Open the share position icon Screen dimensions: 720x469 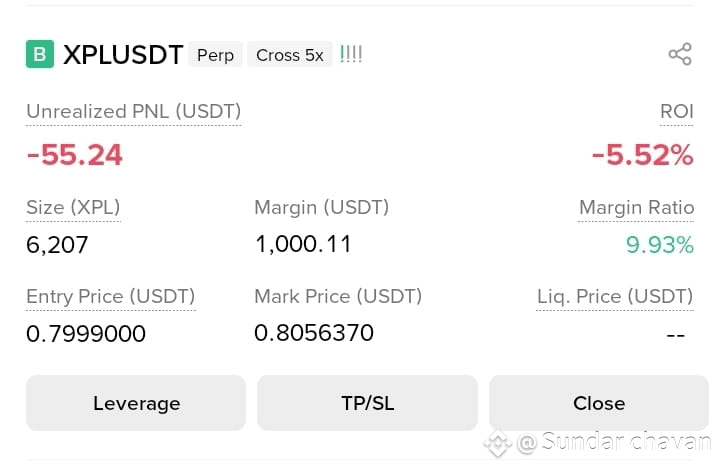680,54
